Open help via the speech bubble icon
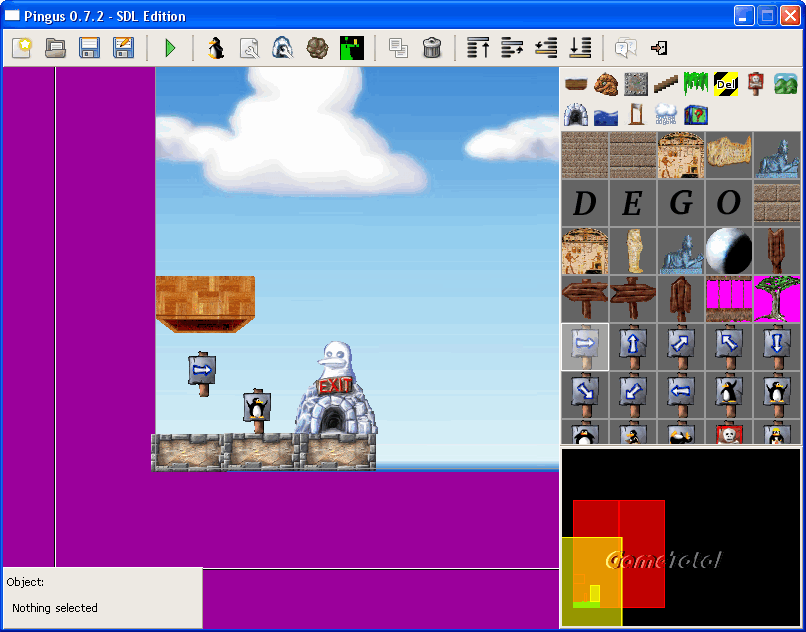The image size is (806, 632). [x=626, y=48]
